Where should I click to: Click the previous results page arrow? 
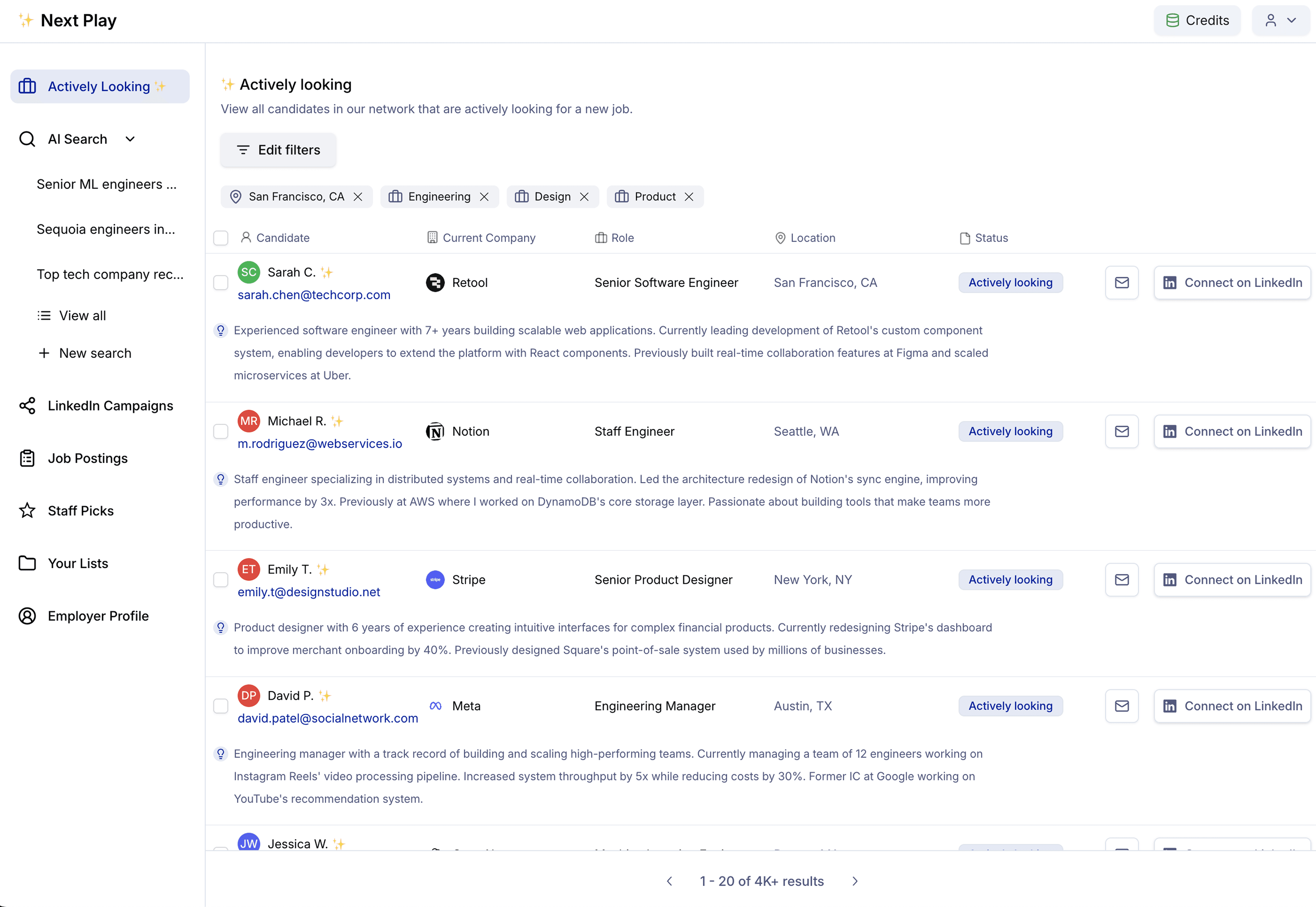coord(670,881)
